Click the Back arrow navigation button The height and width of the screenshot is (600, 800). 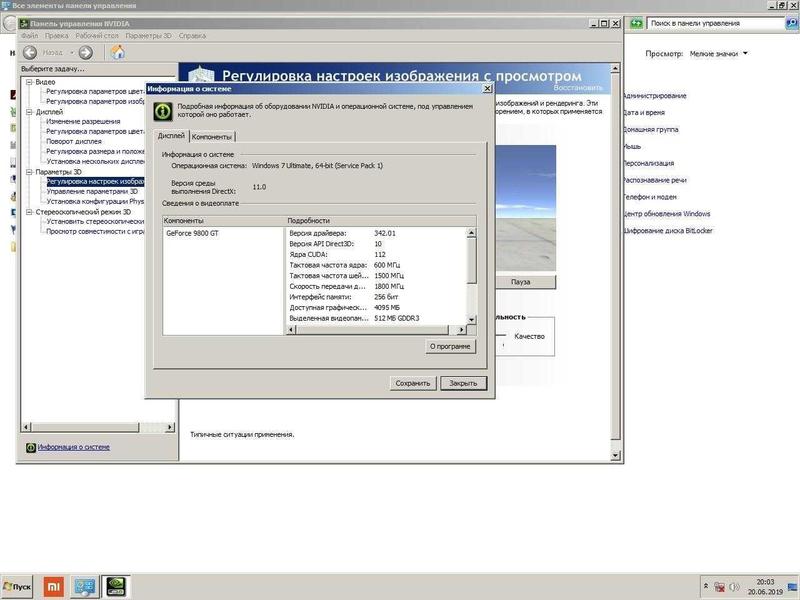click(30, 52)
